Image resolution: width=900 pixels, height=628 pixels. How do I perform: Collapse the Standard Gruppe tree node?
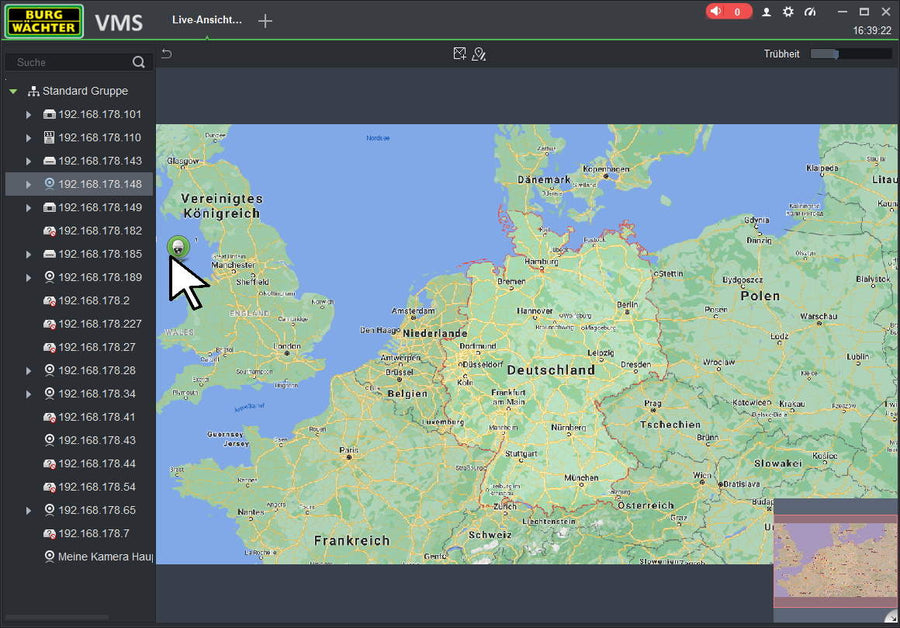(x=14, y=91)
